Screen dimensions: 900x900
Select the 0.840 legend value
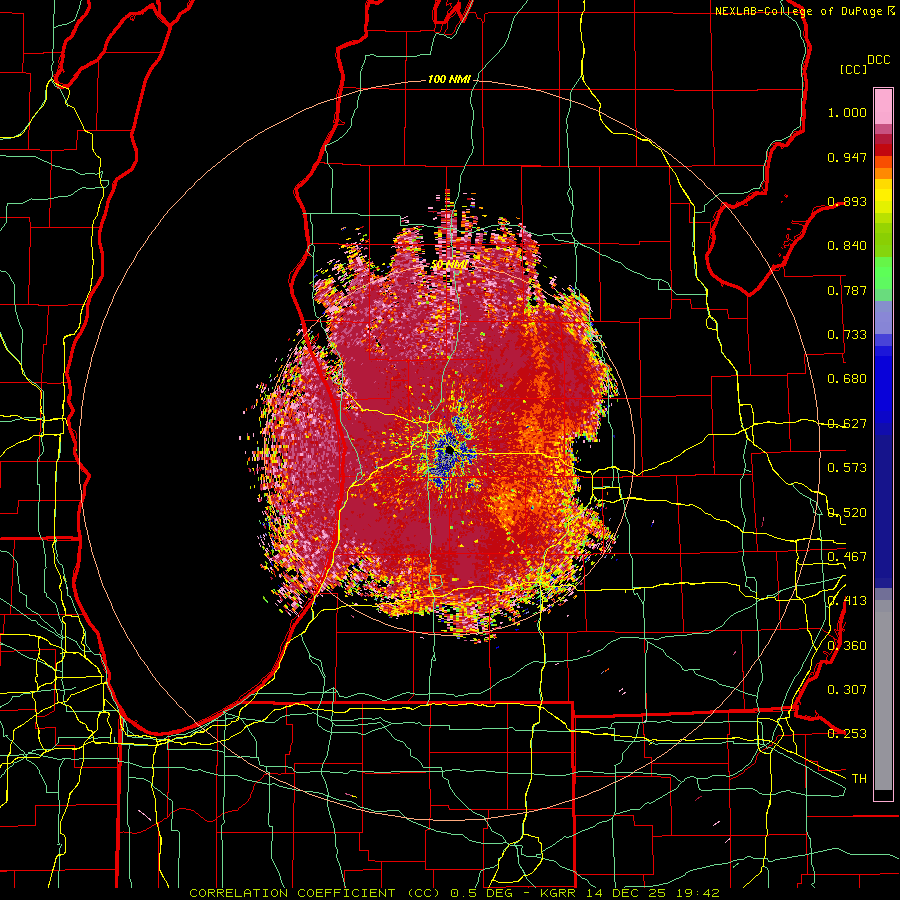[847, 246]
